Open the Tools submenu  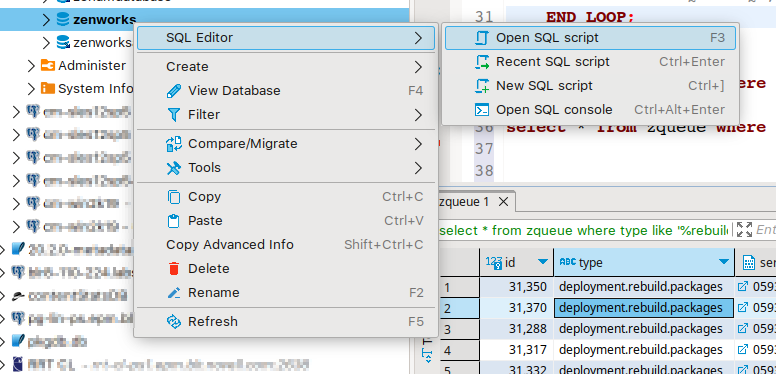286,168
